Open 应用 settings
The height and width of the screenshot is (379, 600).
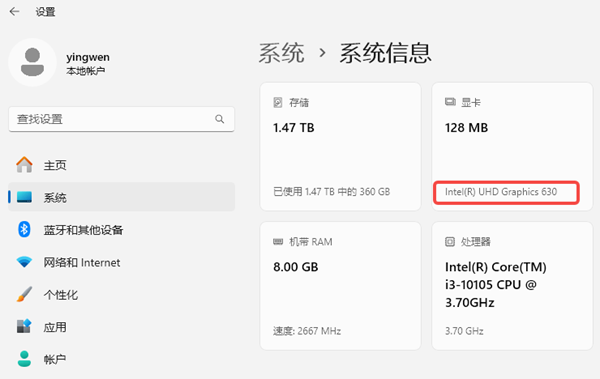121,327
